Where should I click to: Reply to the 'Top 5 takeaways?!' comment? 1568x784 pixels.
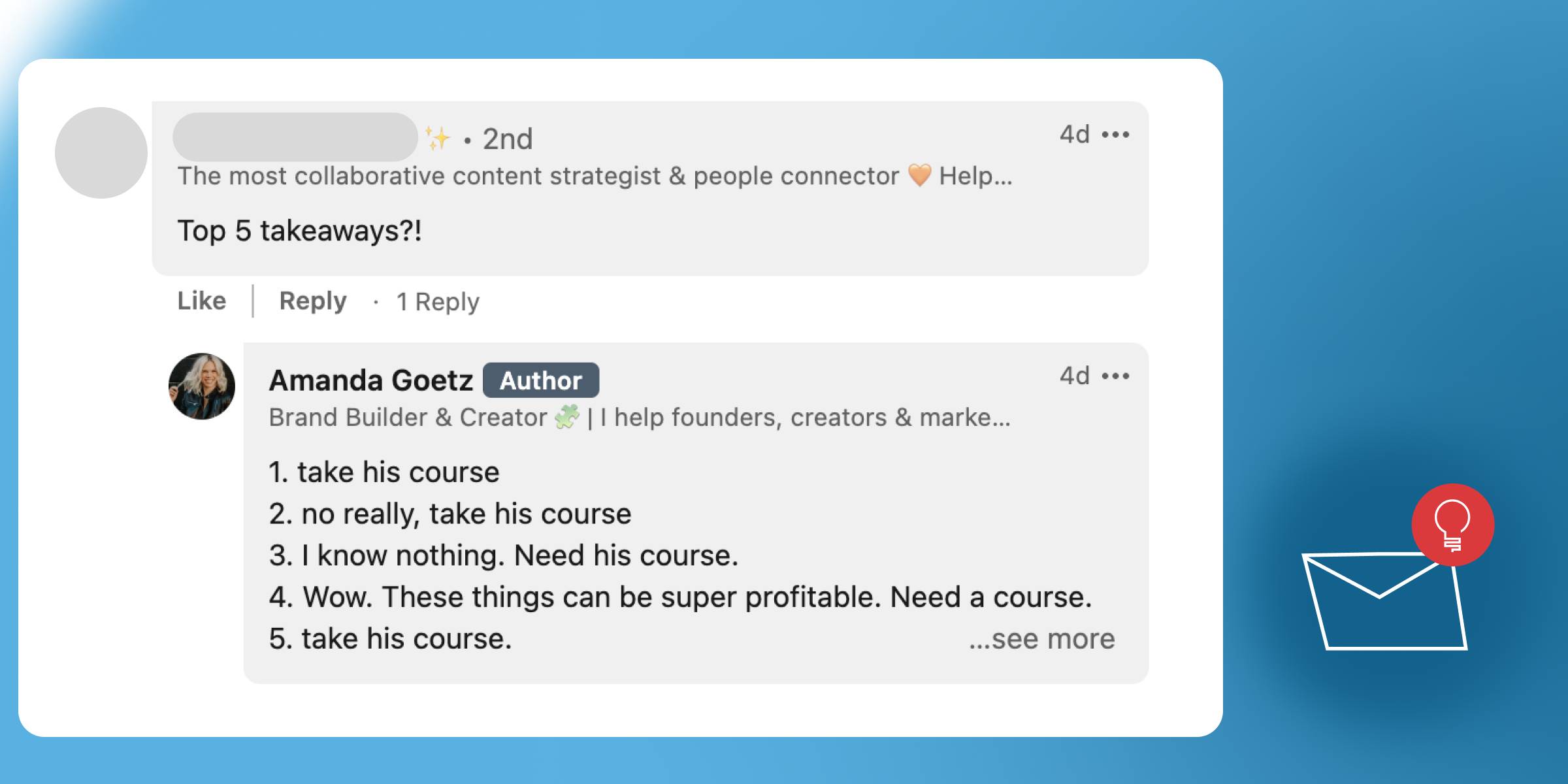coord(313,301)
